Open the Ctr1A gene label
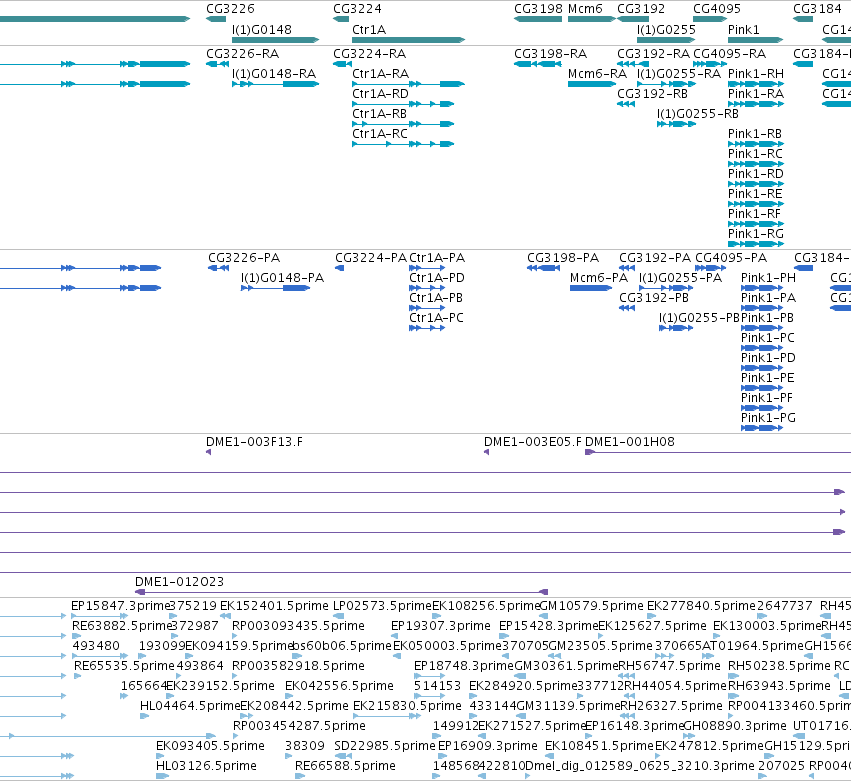The width and height of the screenshot is (851, 781). [369, 30]
